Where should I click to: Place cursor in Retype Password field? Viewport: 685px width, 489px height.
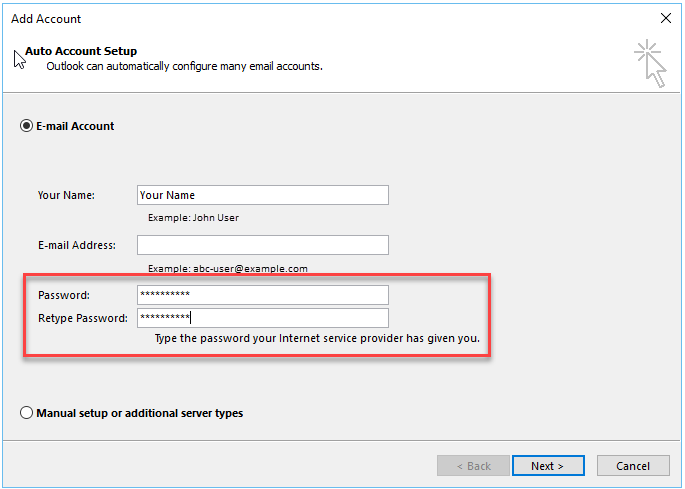[x=262, y=318]
